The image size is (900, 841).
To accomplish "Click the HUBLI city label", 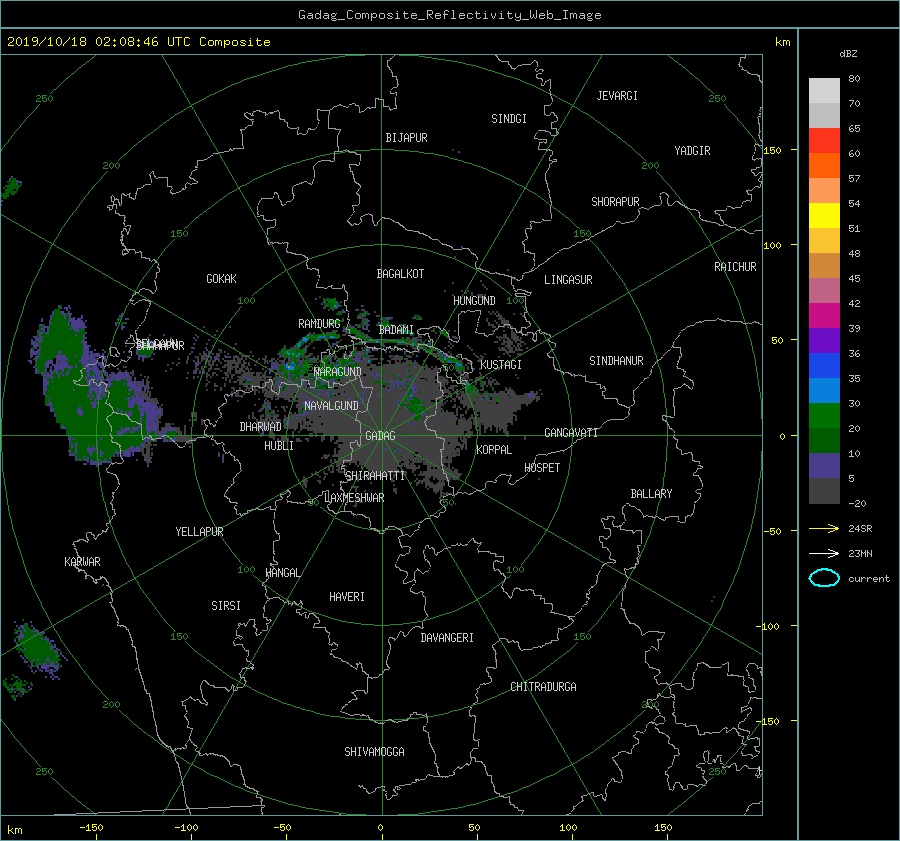I will pyautogui.click(x=279, y=445).
